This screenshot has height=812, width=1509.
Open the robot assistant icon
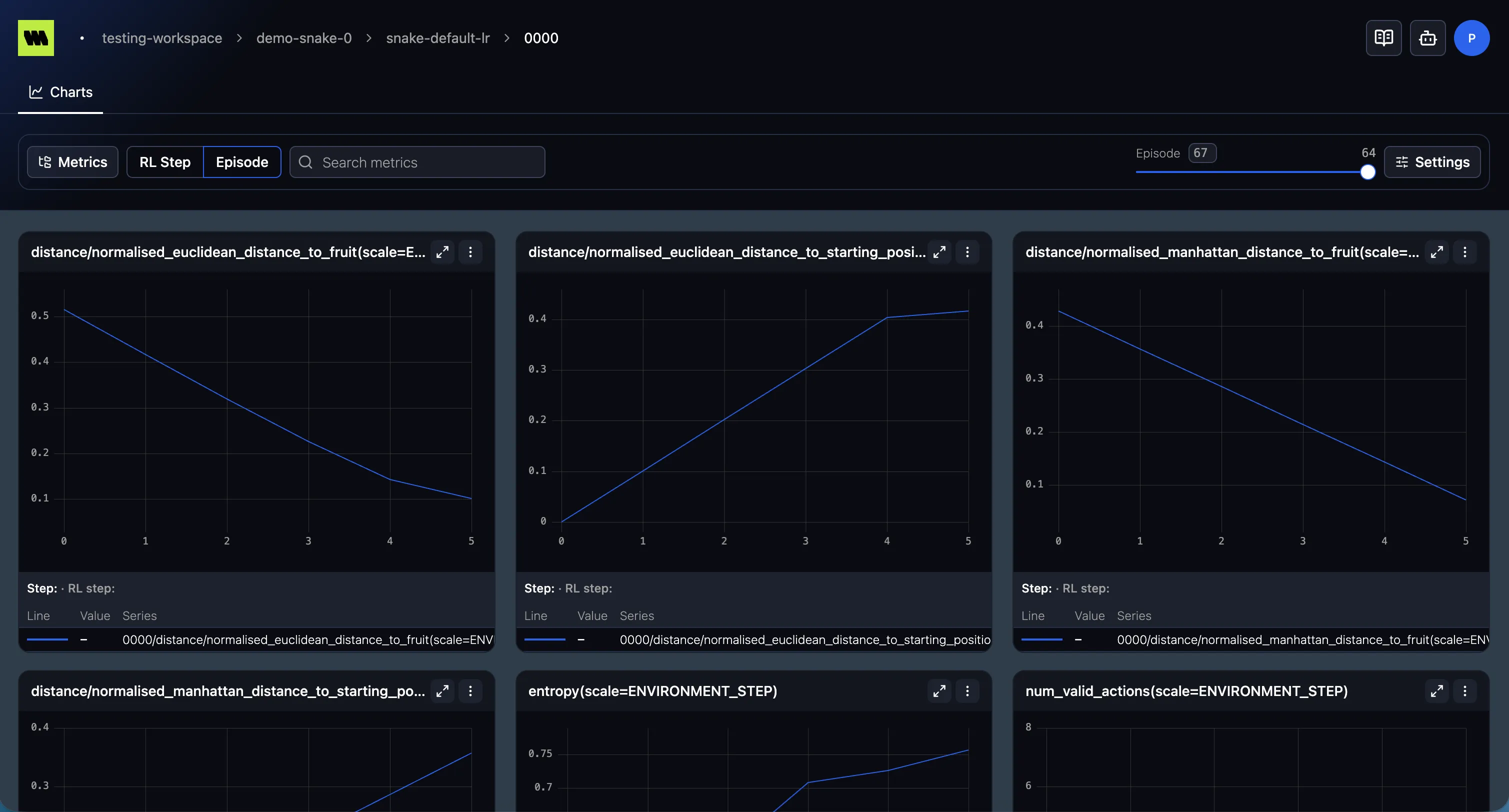[x=1427, y=38]
